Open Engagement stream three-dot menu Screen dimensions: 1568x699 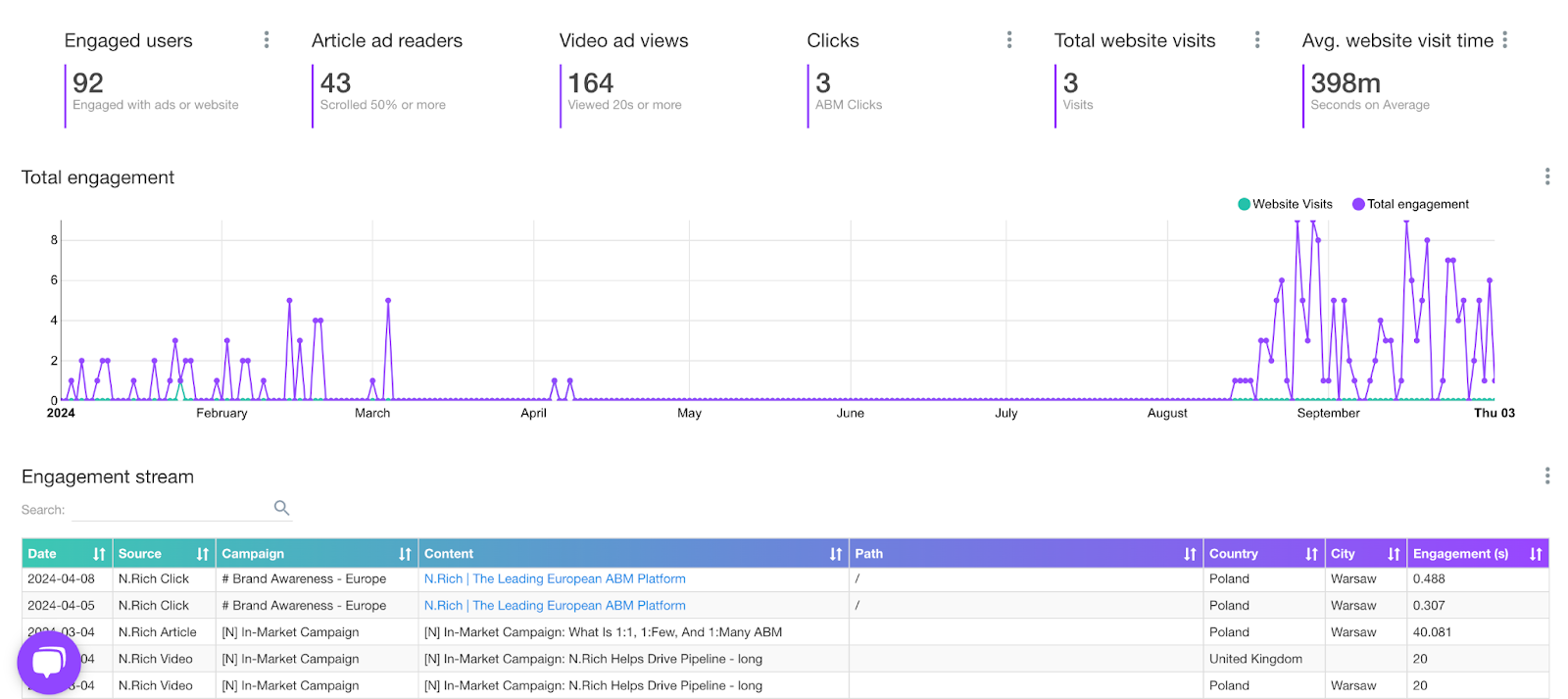[x=1547, y=476]
